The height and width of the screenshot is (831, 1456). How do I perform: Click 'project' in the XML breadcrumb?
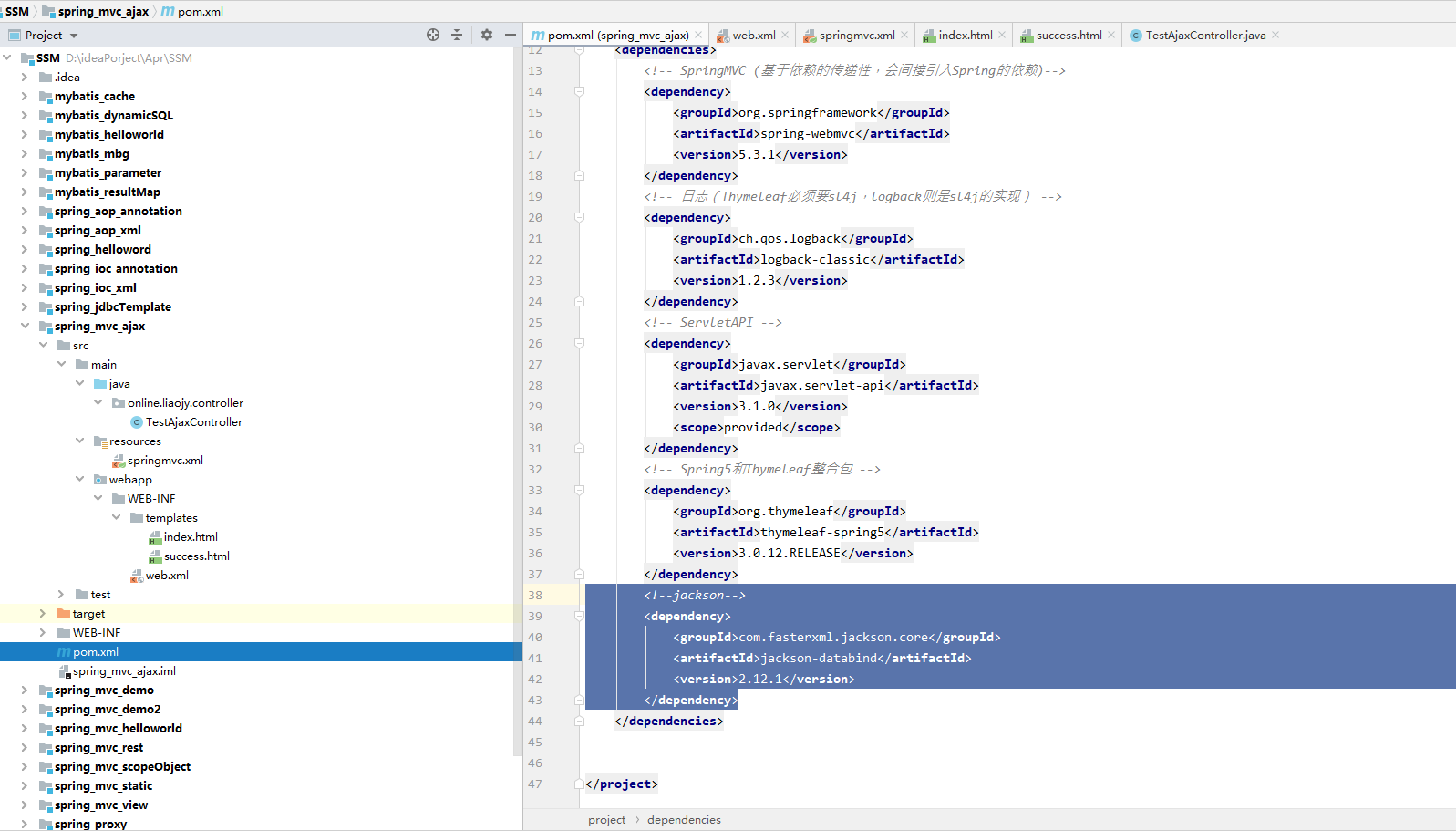pyautogui.click(x=607, y=819)
